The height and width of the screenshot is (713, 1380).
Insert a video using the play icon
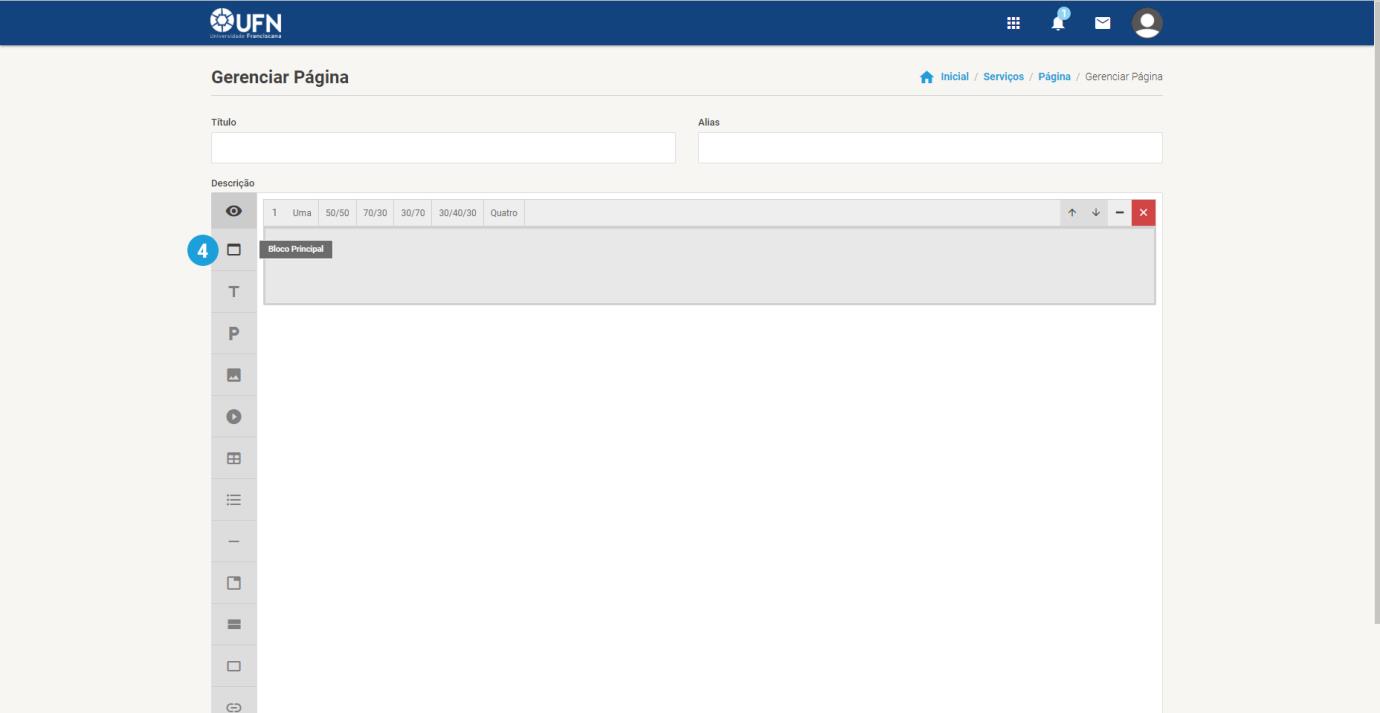point(234,416)
